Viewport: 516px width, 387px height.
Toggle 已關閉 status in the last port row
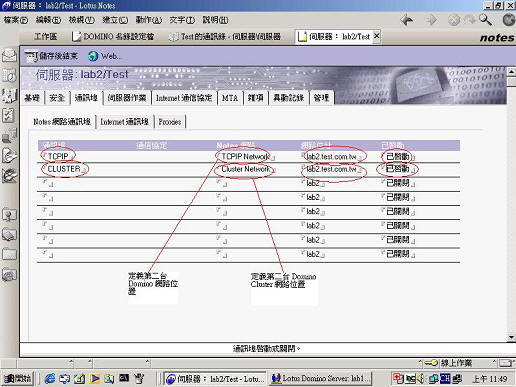coord(398,254)
